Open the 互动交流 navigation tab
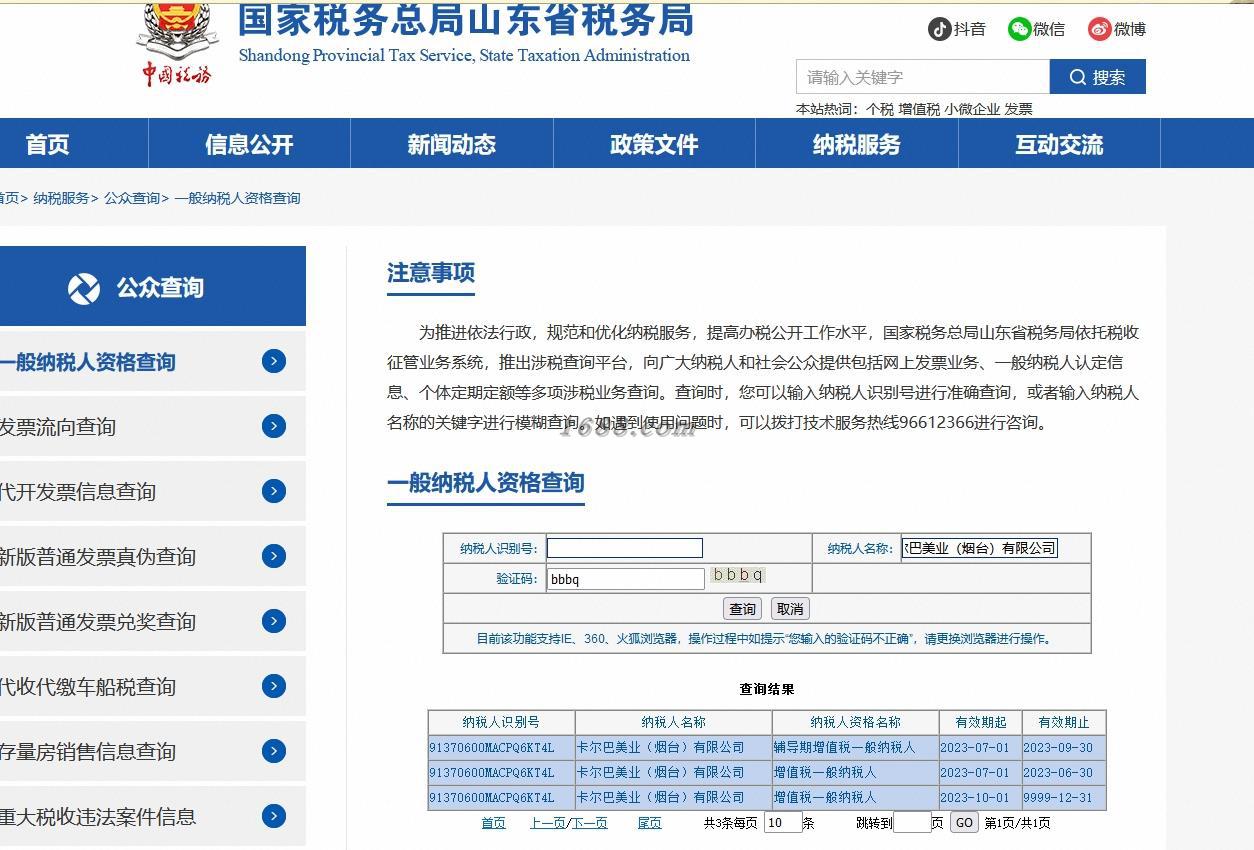1254x850 pixels. point(1059,144)
